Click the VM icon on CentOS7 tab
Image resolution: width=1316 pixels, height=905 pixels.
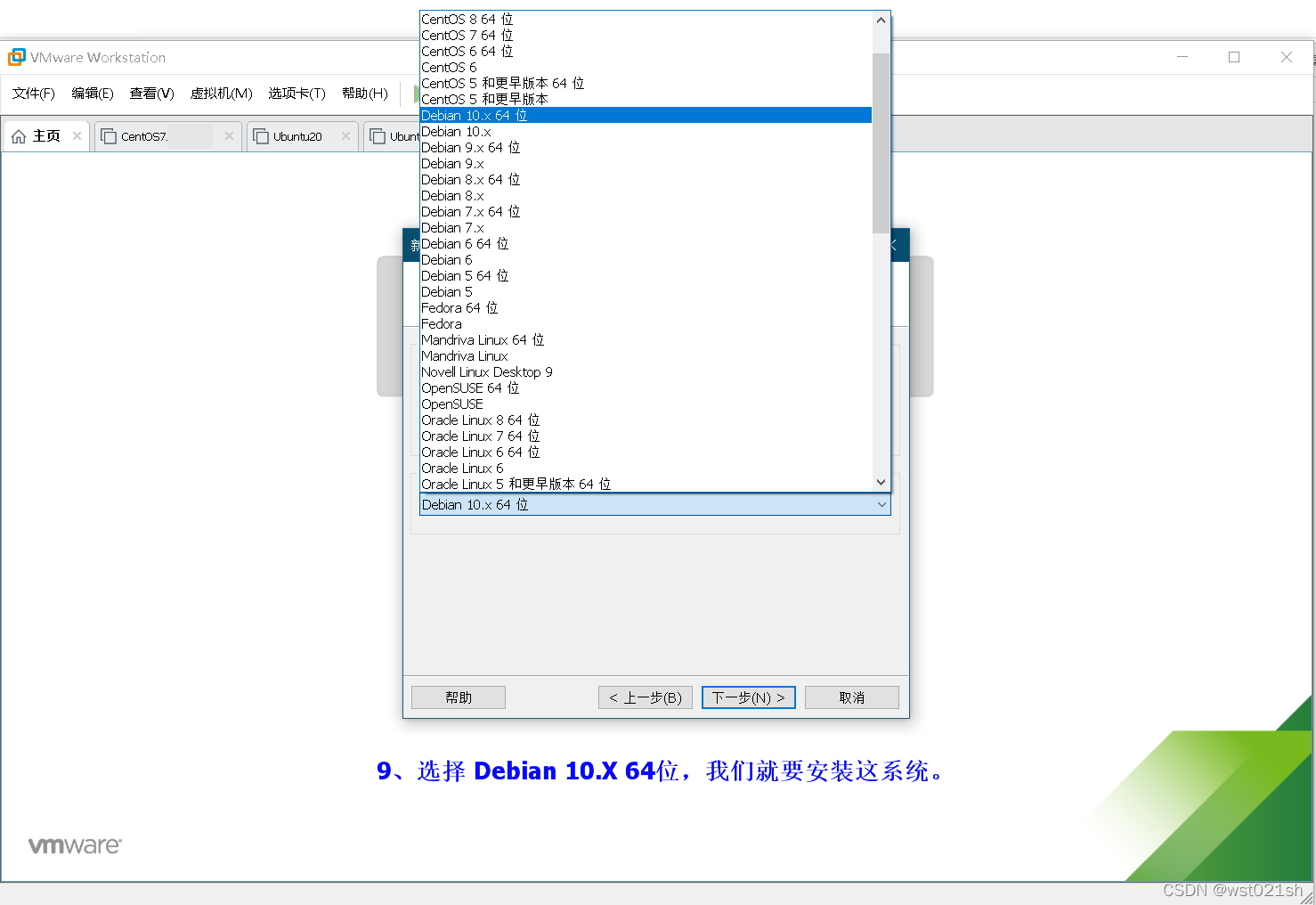point(109,136)
